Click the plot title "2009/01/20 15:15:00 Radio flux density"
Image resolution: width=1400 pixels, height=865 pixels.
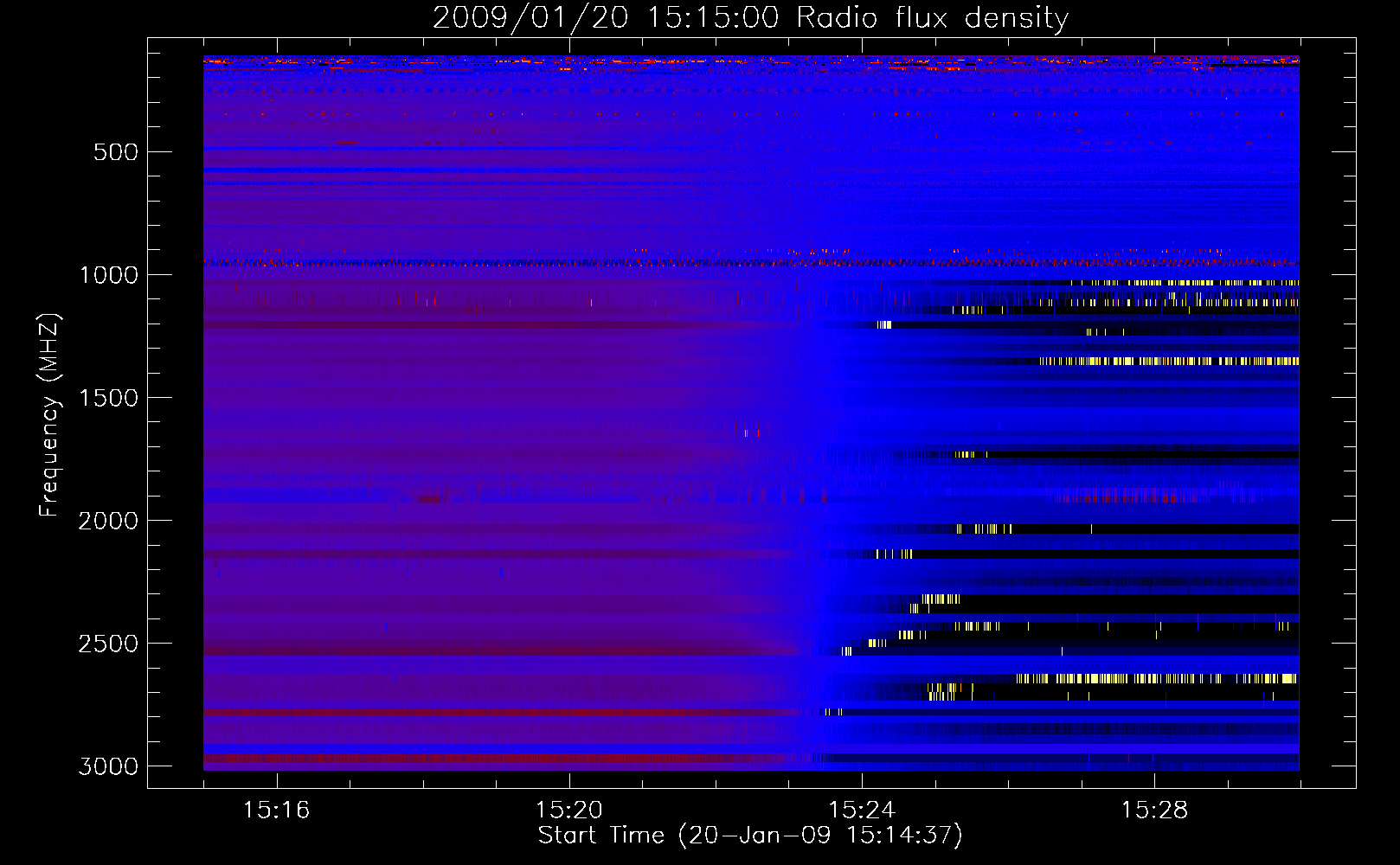pyautogui.click(x=750, y=18)
